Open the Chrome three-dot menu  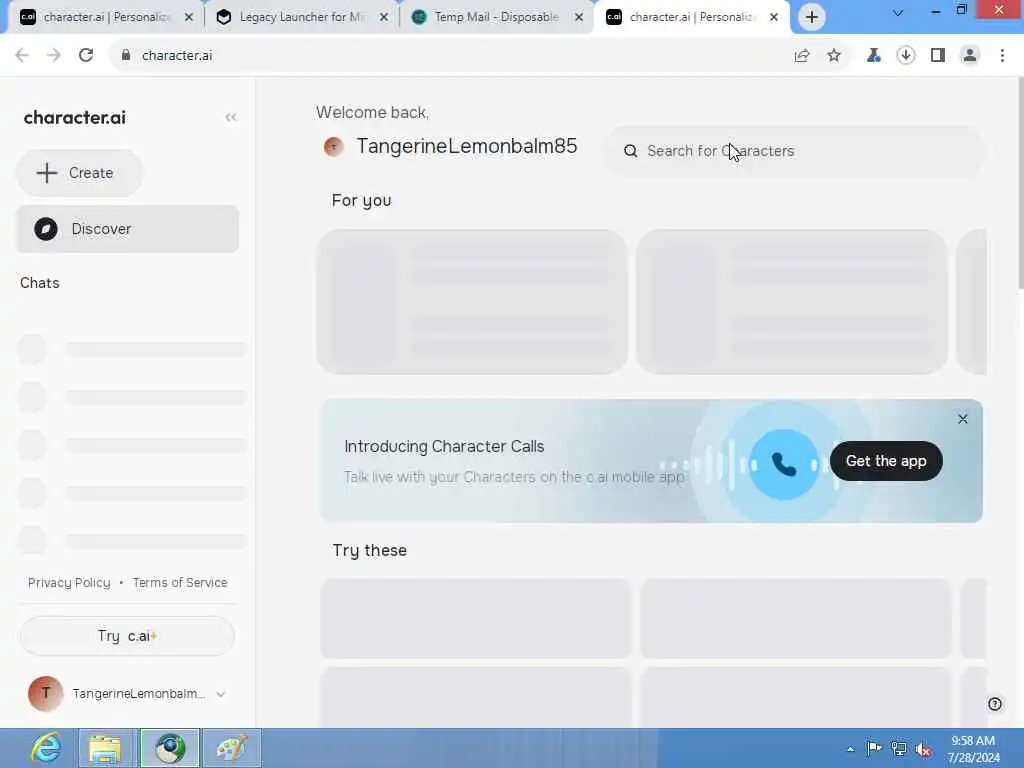(1002, 56)
